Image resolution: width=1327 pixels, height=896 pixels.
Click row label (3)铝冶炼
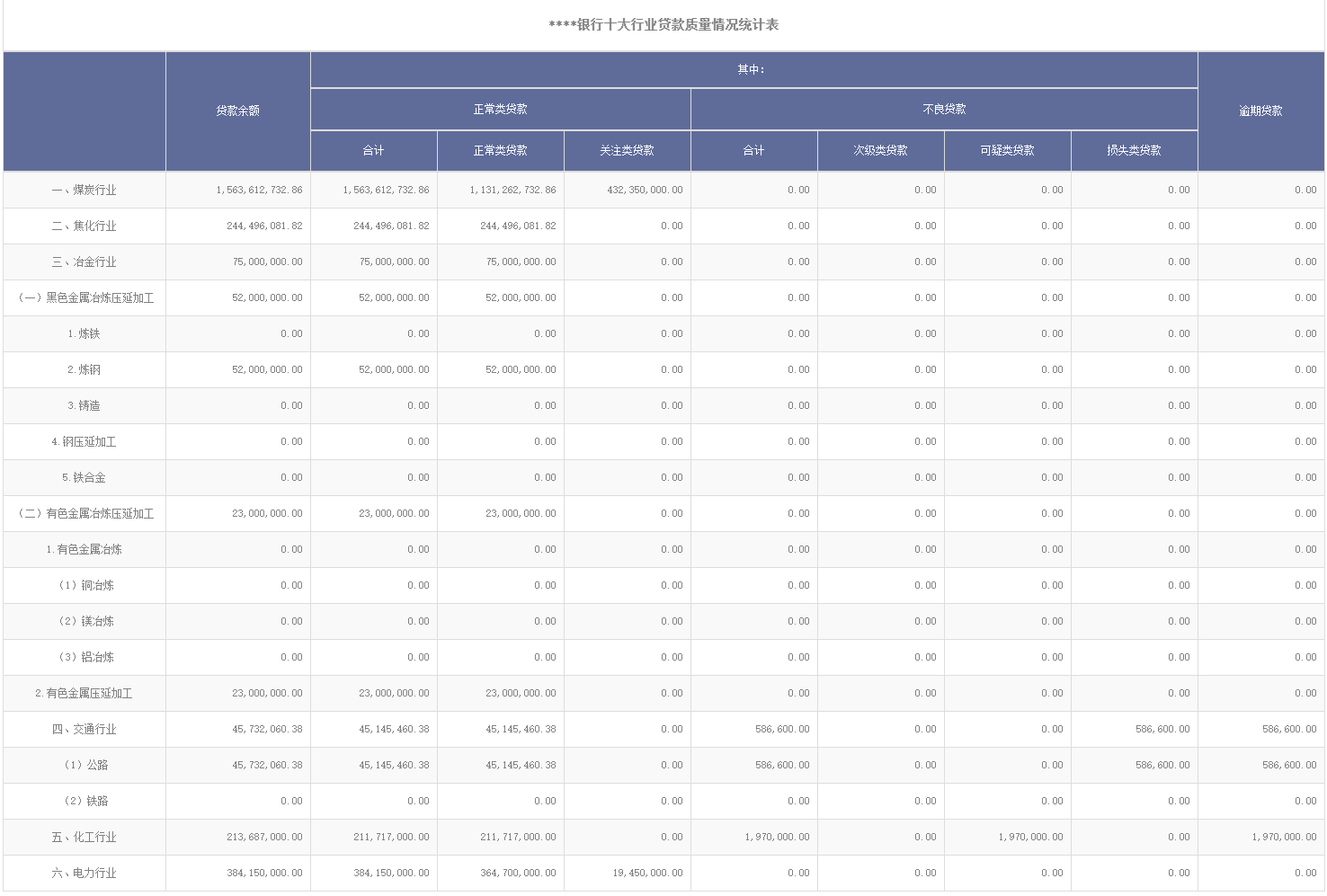click(85, 657)
